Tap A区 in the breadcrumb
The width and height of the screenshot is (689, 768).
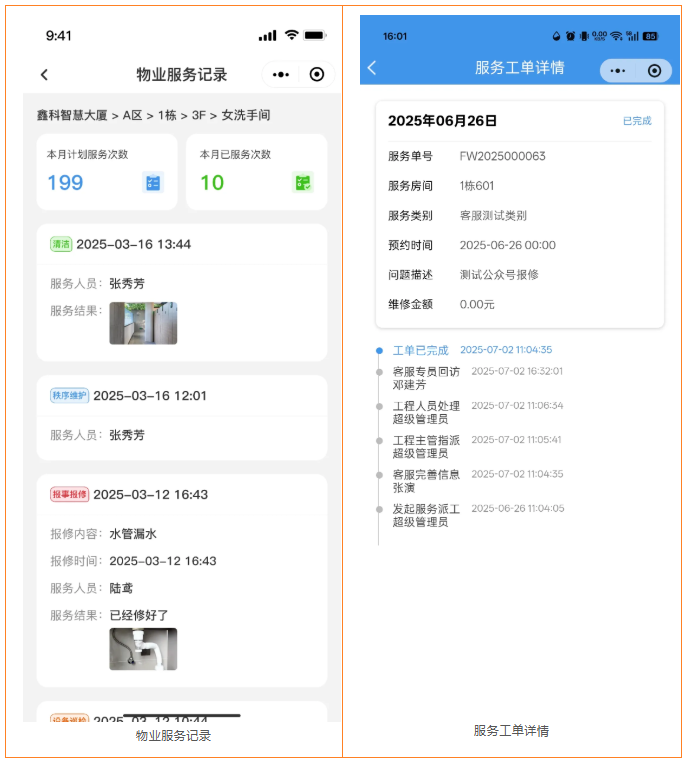(132, 115)
